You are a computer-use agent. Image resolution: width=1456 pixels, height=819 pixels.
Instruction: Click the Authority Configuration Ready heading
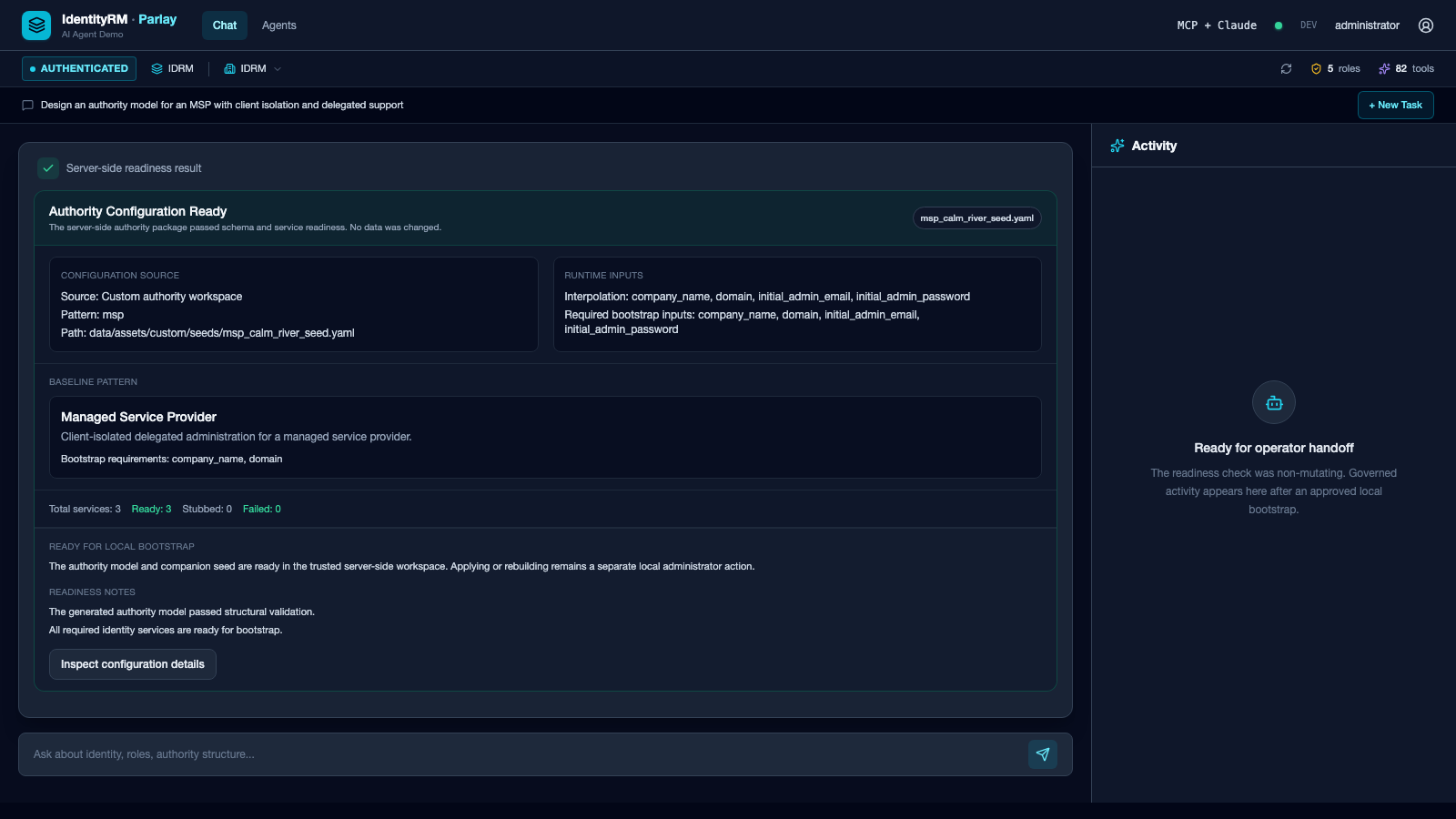pos(137,211)
